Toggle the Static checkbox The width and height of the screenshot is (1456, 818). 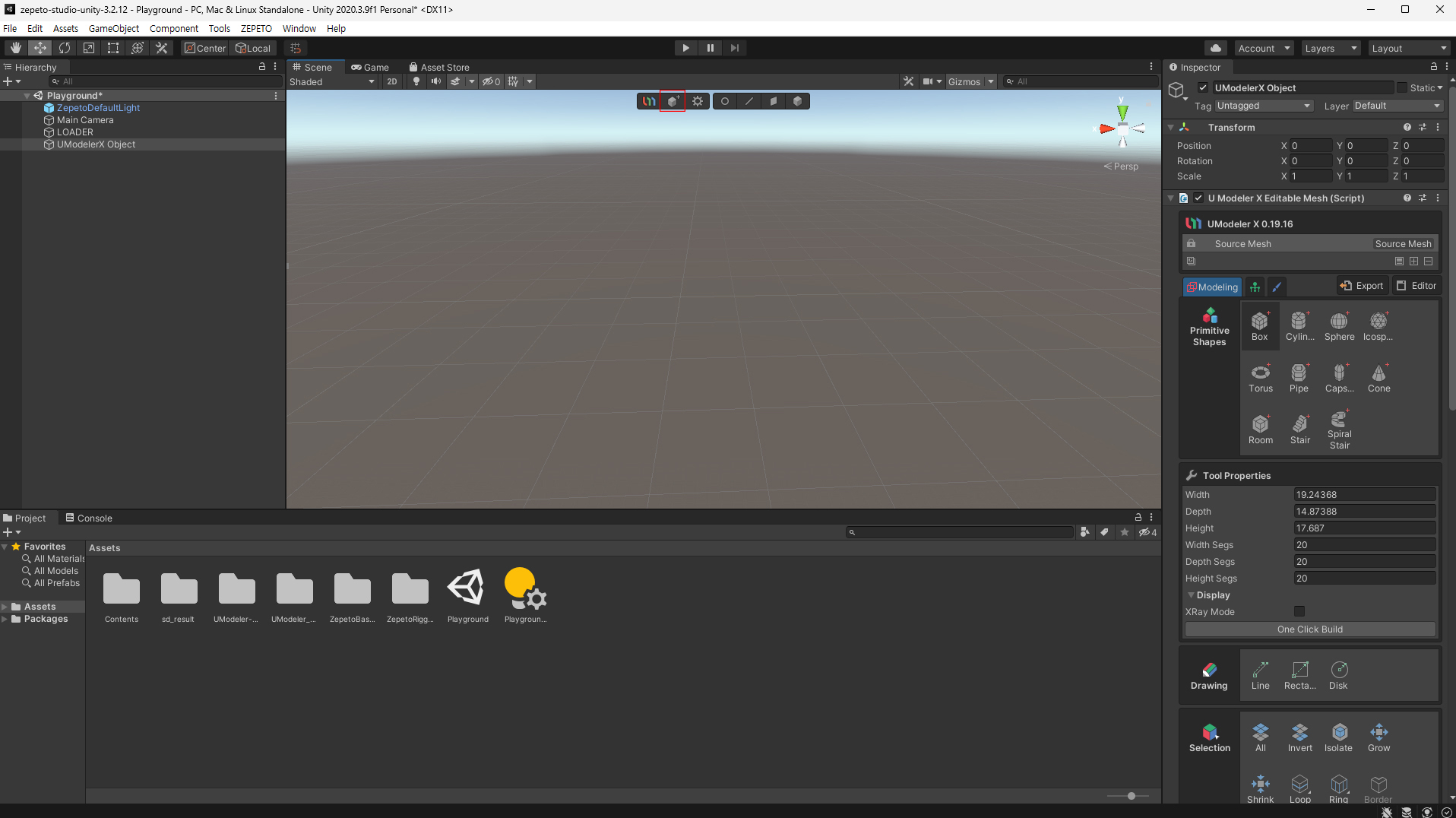tap(1402, 87)
